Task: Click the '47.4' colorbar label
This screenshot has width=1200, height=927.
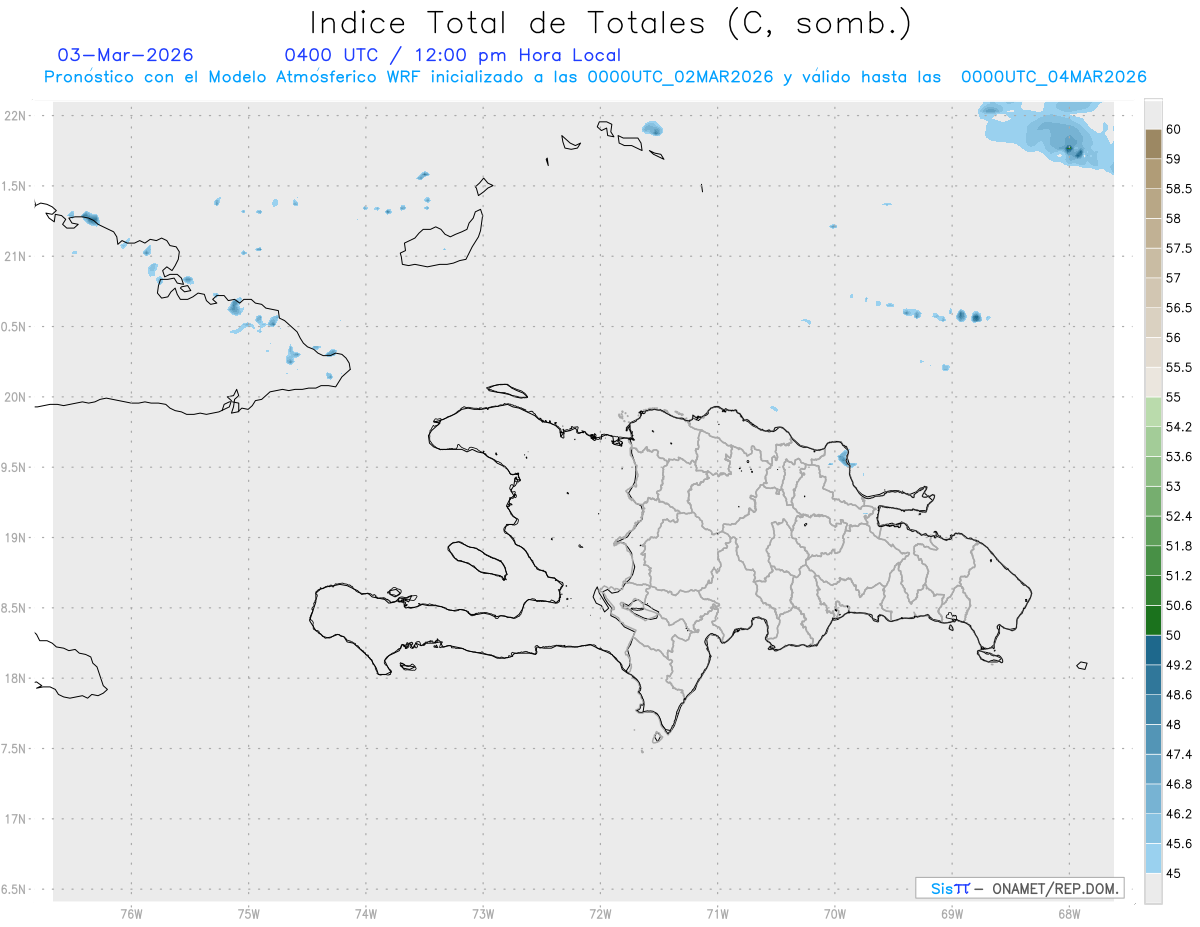Action: [1178, 754]
